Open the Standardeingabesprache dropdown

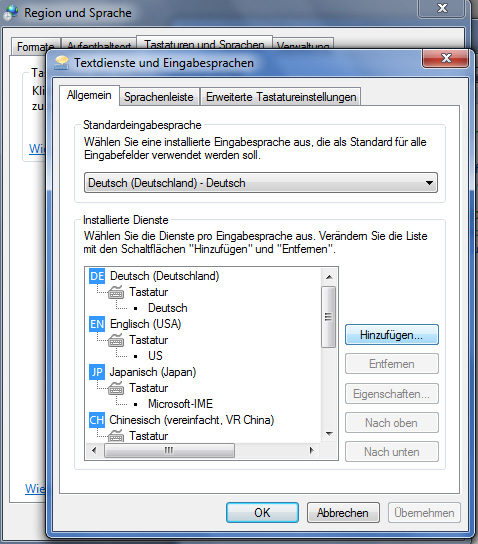[261, 182]
